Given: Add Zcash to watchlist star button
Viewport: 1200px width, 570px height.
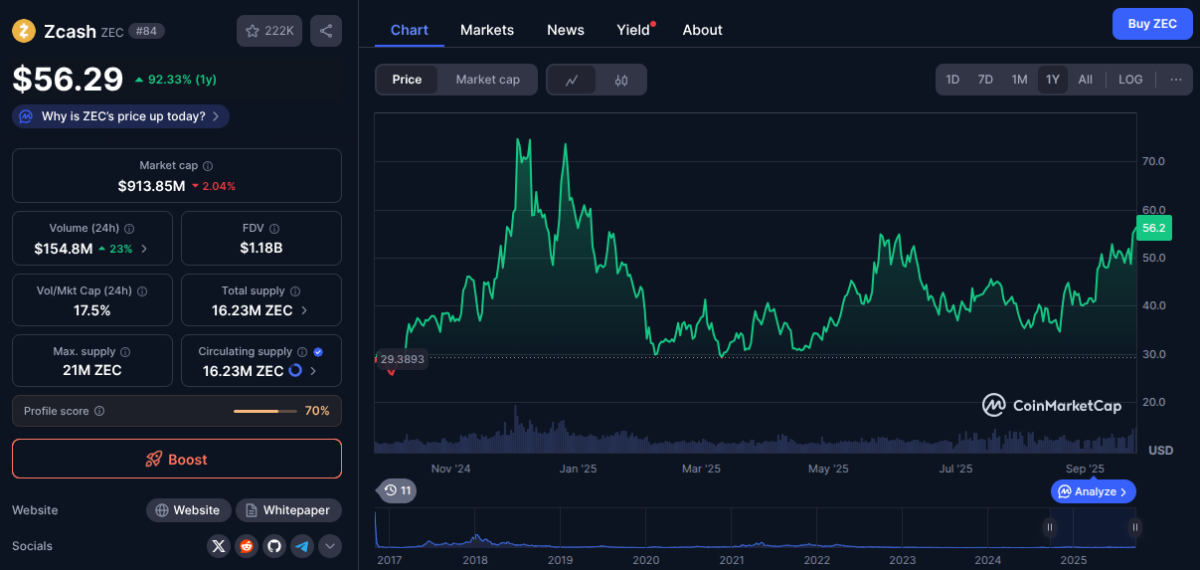Looking at the screenshot, I should click(269, 31).
